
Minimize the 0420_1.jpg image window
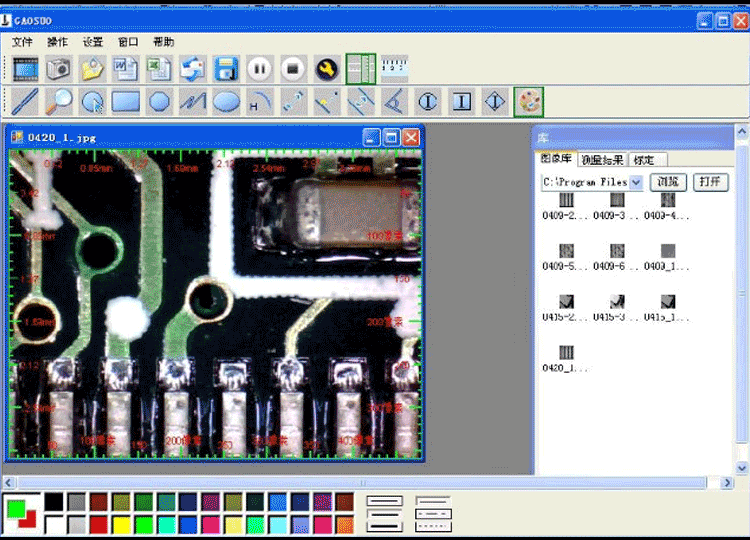pos(371,138)
